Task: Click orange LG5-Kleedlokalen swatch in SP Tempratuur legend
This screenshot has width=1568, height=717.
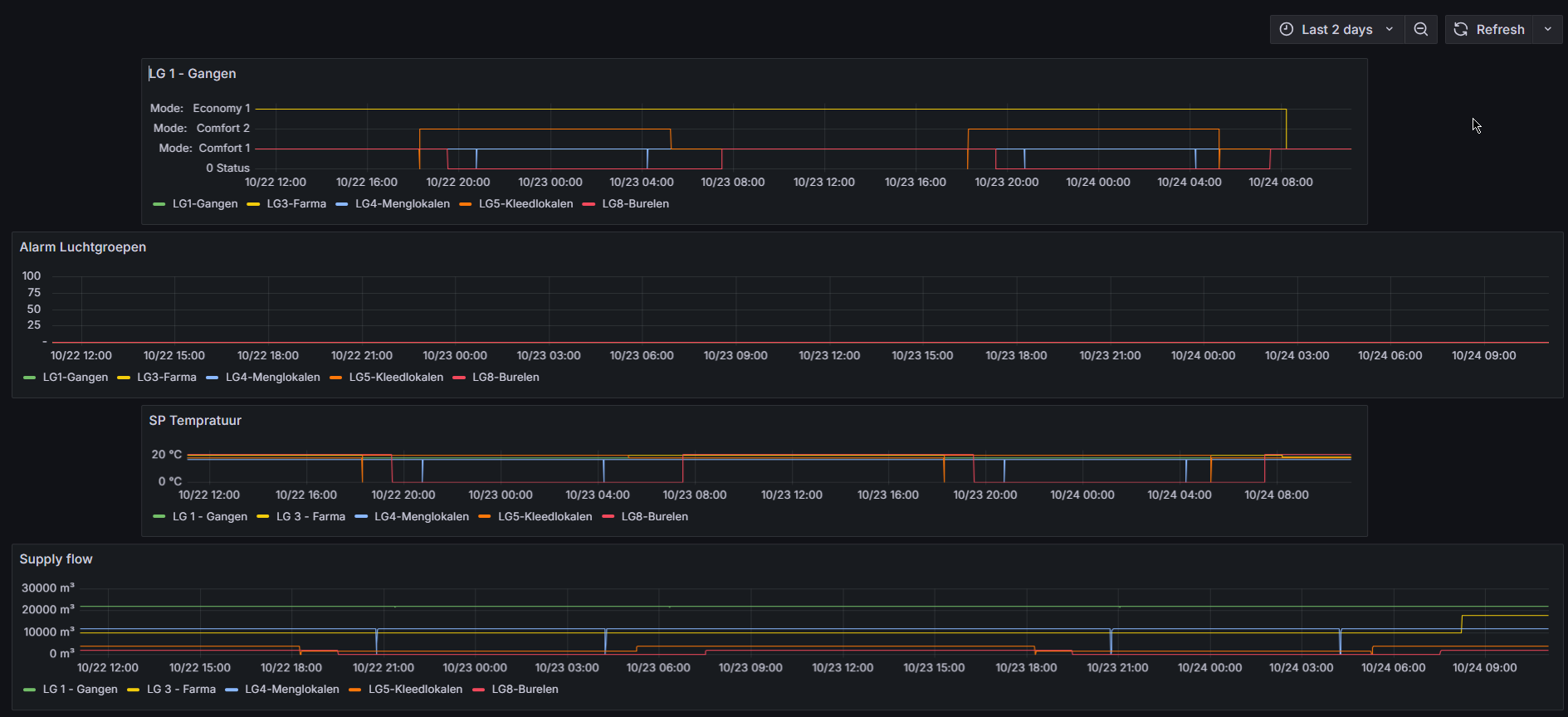Action: point(485,517)
